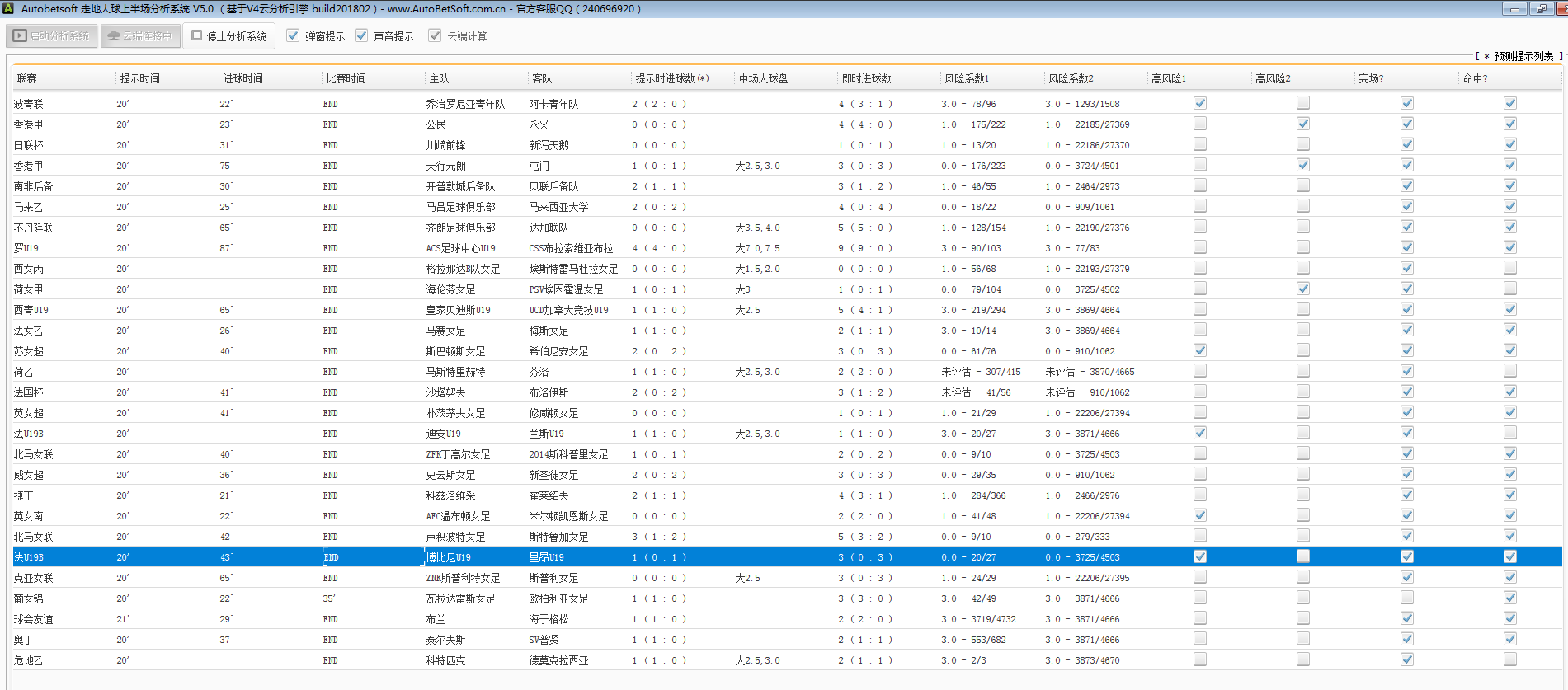Click the cloud icon on 云端连接中

(114, 35)
